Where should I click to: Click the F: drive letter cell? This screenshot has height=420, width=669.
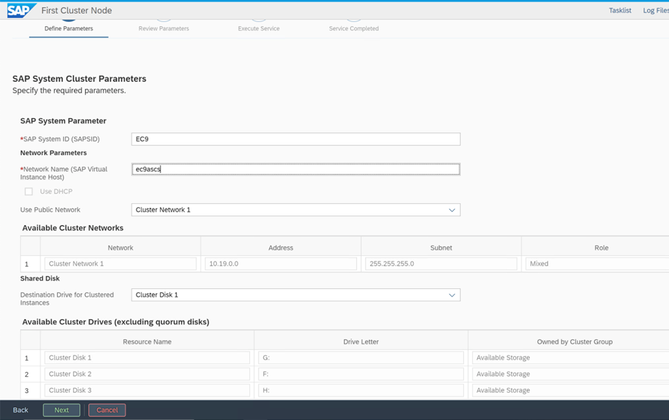point(361,374)
